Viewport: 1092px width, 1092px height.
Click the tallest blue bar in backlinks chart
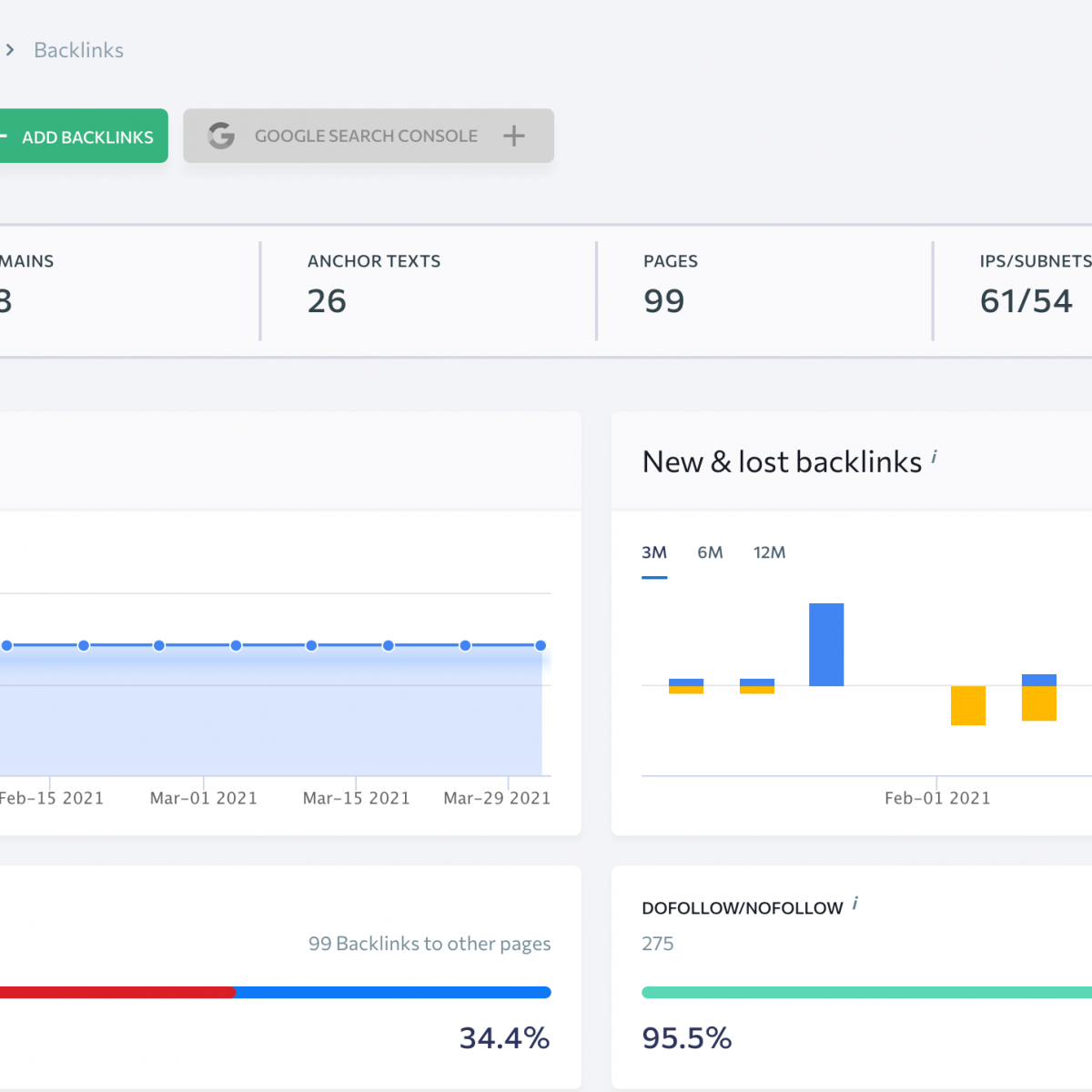pyautogui.click(x=826, y=644)
